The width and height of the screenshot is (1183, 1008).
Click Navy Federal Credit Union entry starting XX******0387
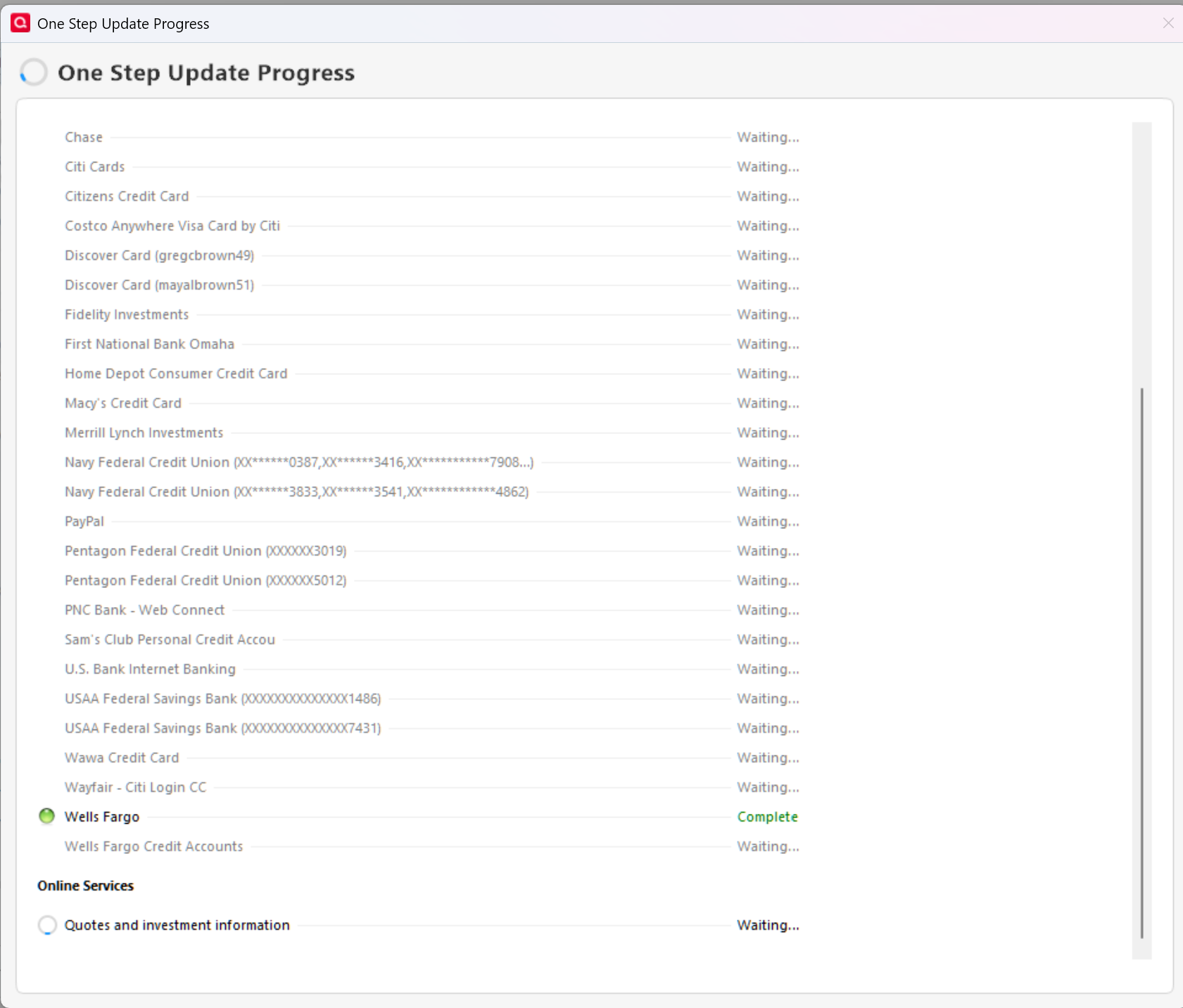point(299,462)
